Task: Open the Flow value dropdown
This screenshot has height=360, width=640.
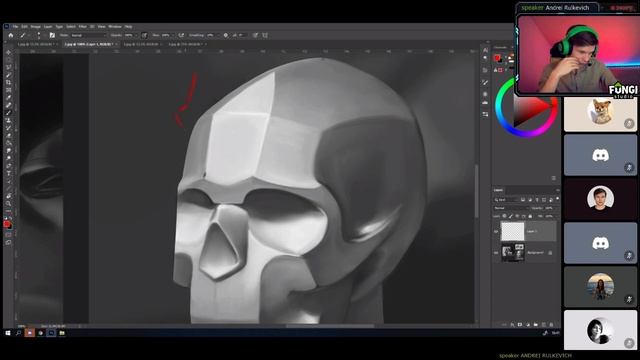Action: click(173, 35)
